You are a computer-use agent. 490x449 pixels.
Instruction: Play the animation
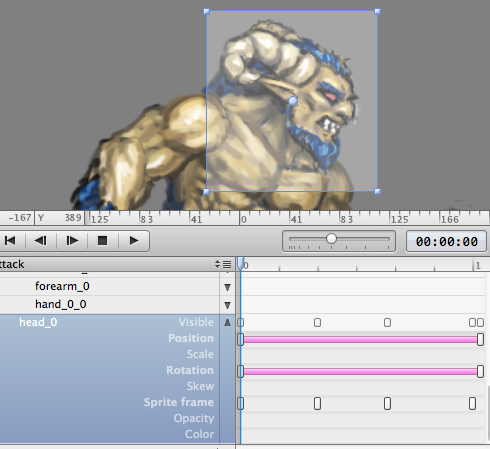(x=134, y=241)
